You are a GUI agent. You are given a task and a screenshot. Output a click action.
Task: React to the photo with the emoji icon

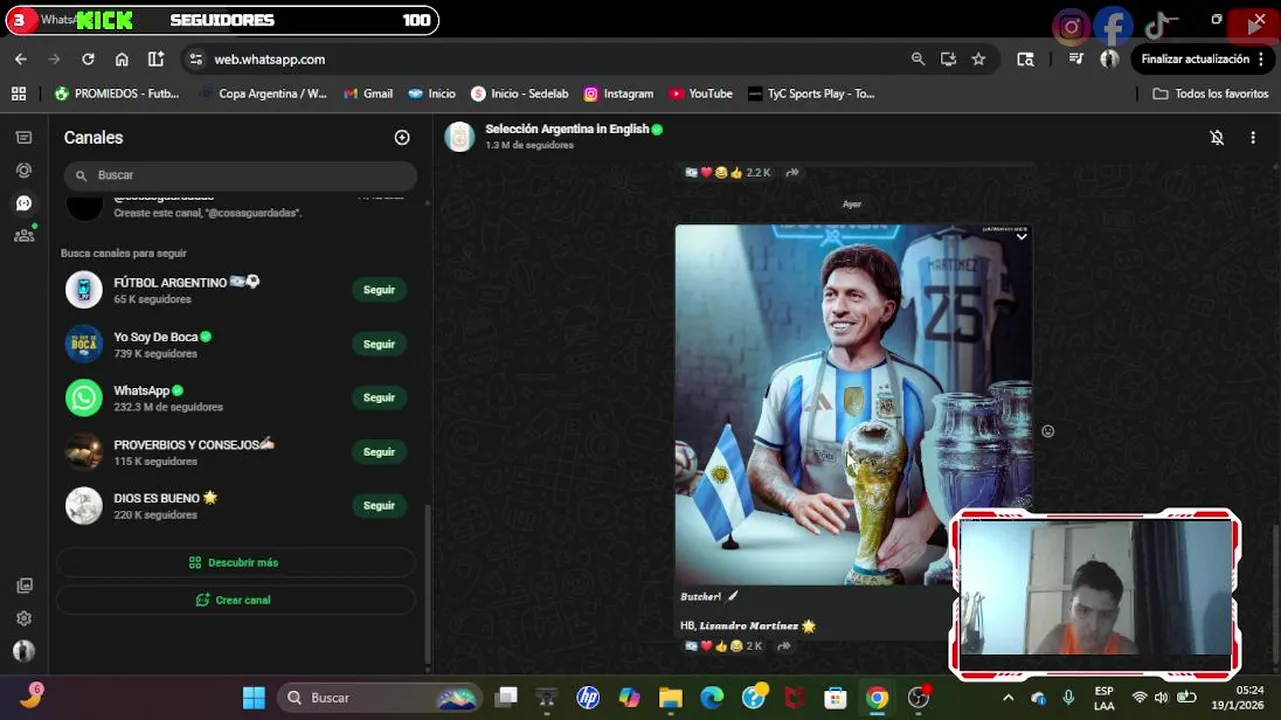click(1048, 431)
